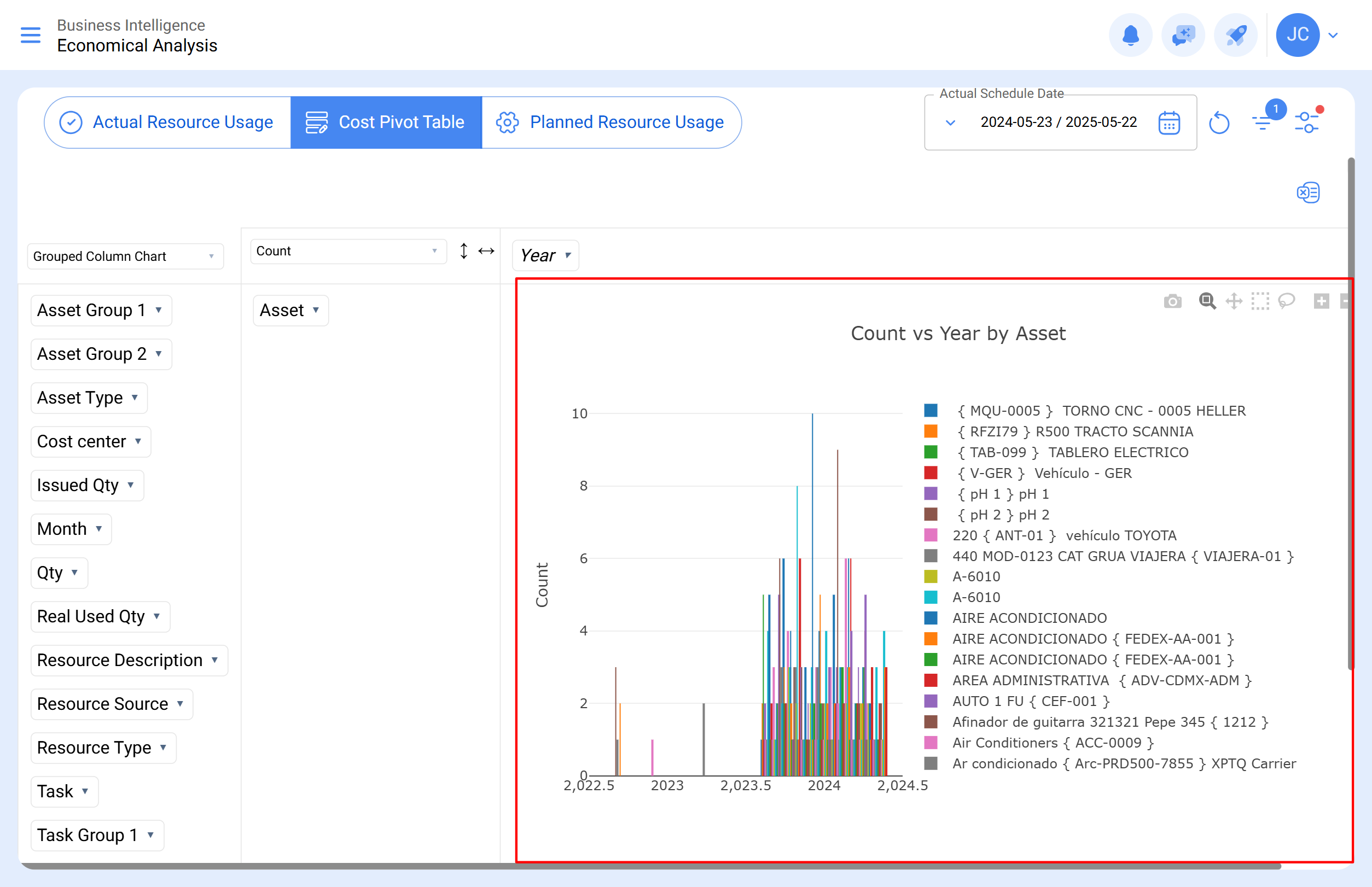
Task: Switch to Actual Resource Usage tab
Action: click(x=168, y=122)
